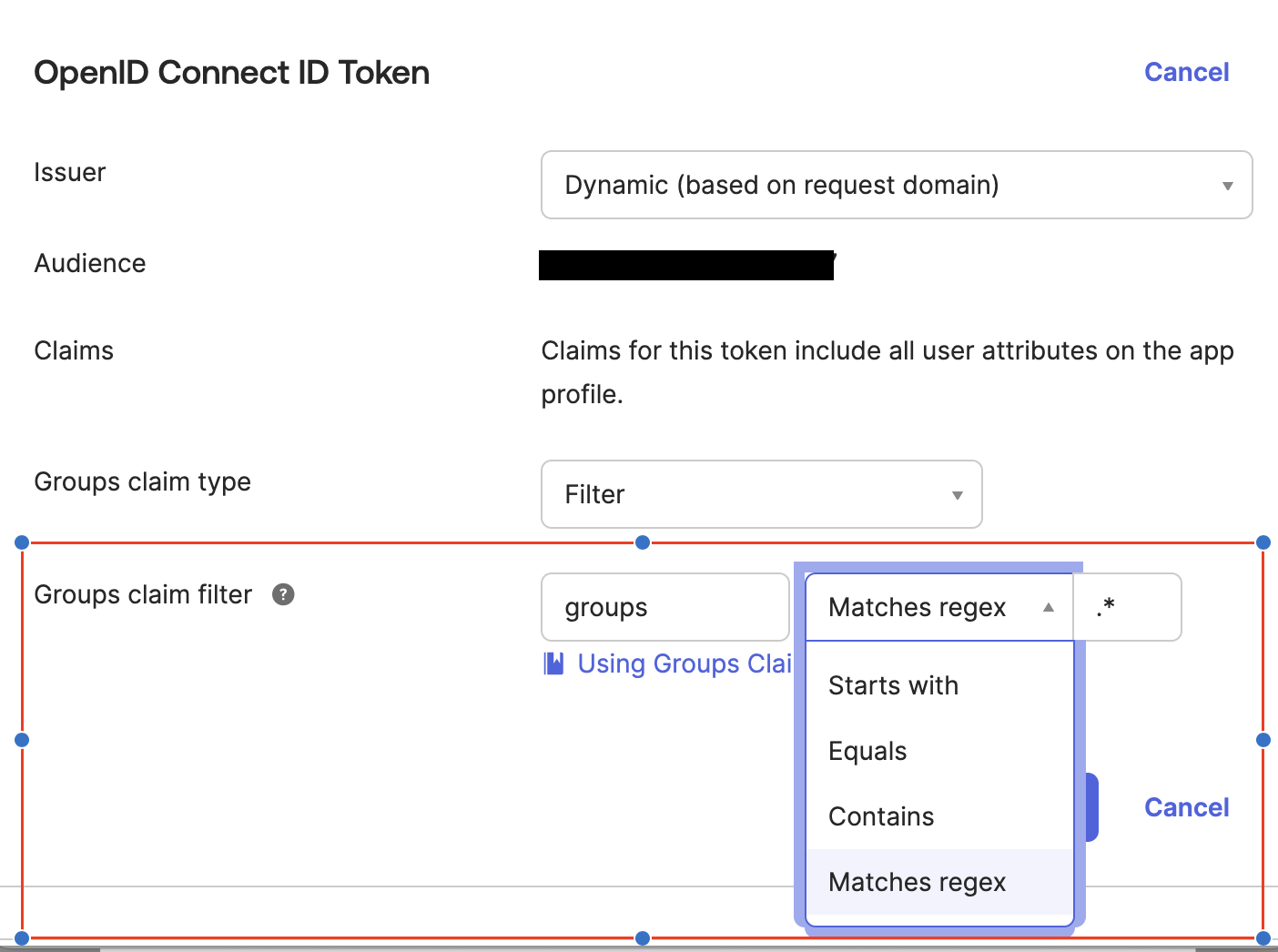Select the highlighted Matches regex option
1278x952 pixels.
(917, 882)
